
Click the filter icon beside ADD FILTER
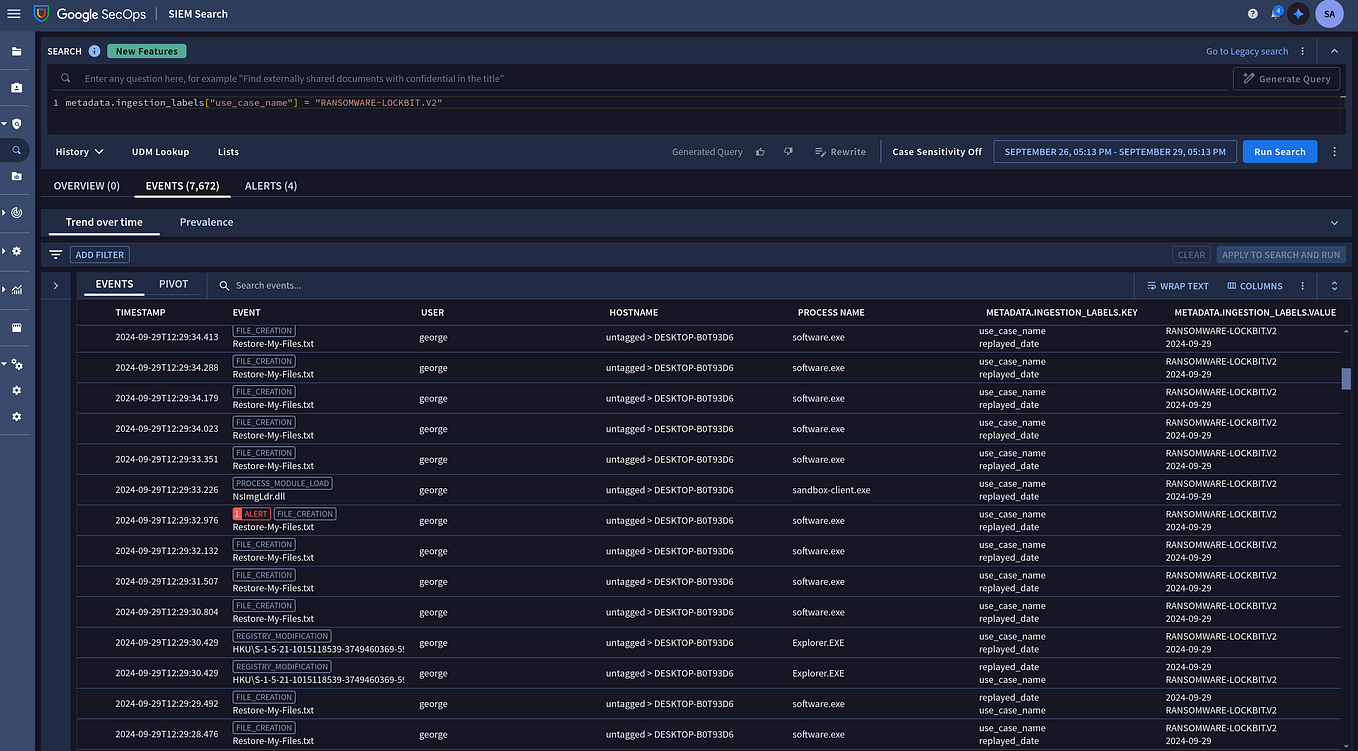click(x=55, y=254)
